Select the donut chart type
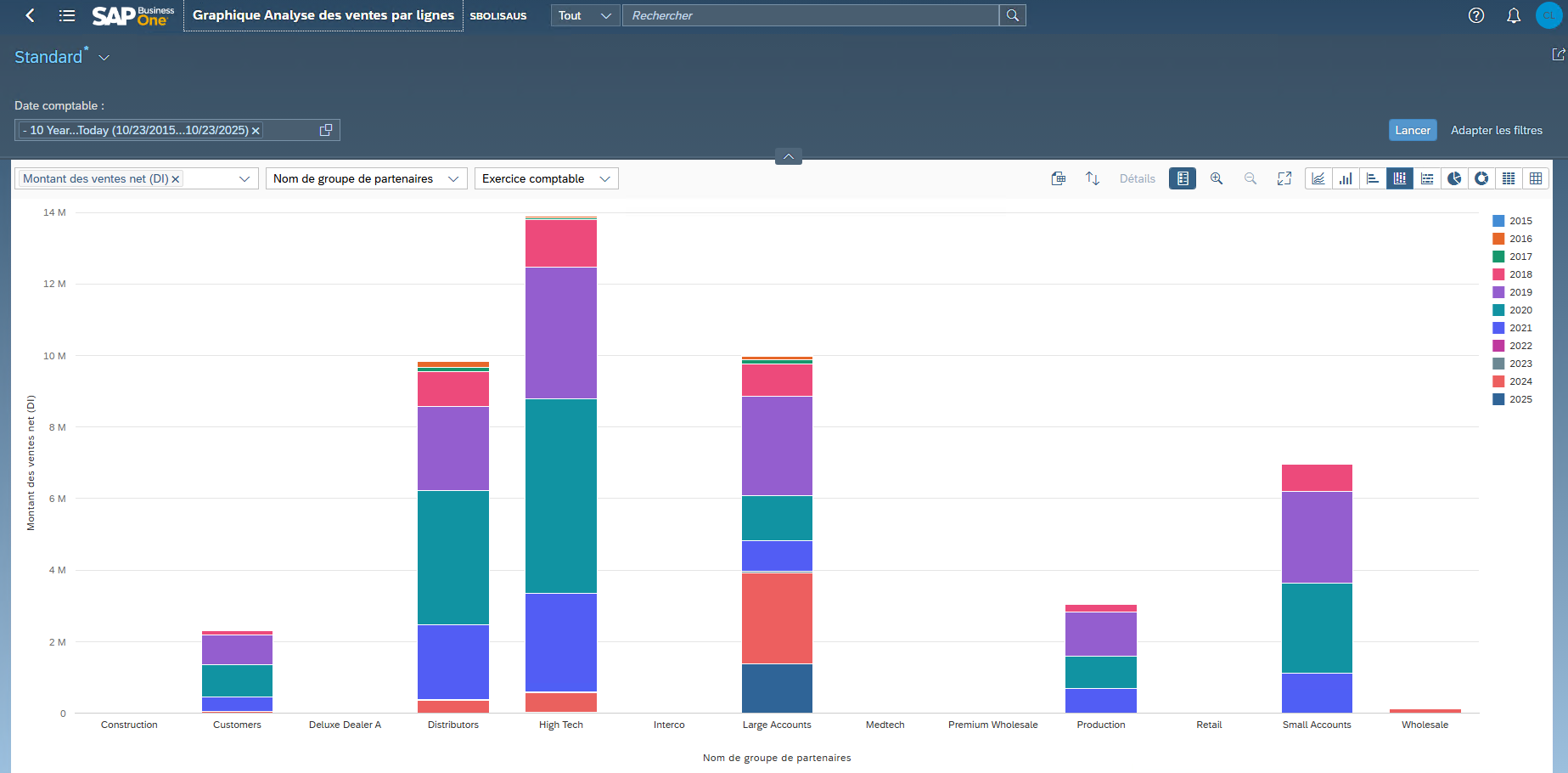1568x773 pixels. pyautogui.click(x=1481, y=178)
